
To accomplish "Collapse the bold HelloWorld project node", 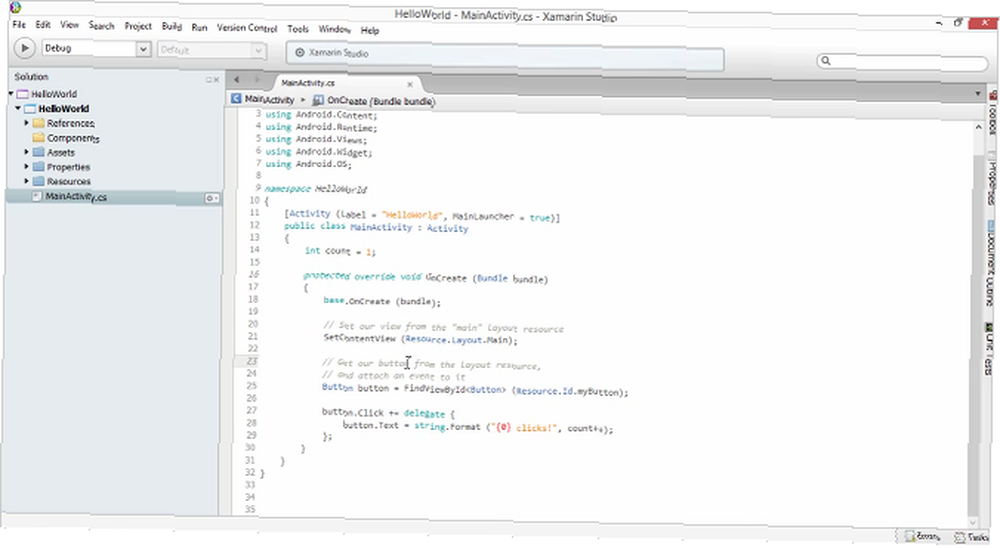I will pos(18,108).
